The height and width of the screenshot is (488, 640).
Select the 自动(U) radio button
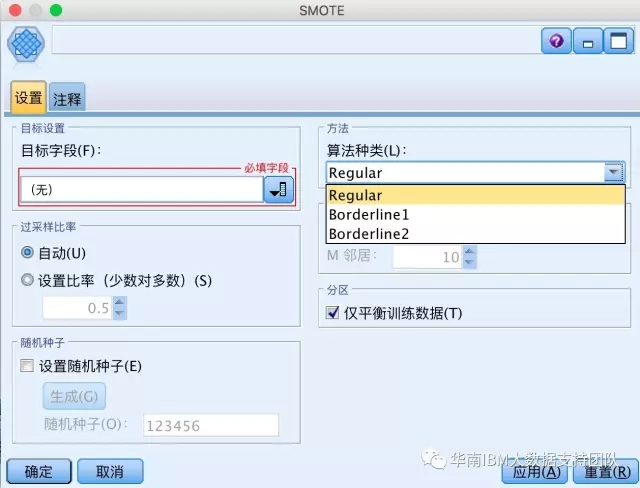tap(27, 253)
